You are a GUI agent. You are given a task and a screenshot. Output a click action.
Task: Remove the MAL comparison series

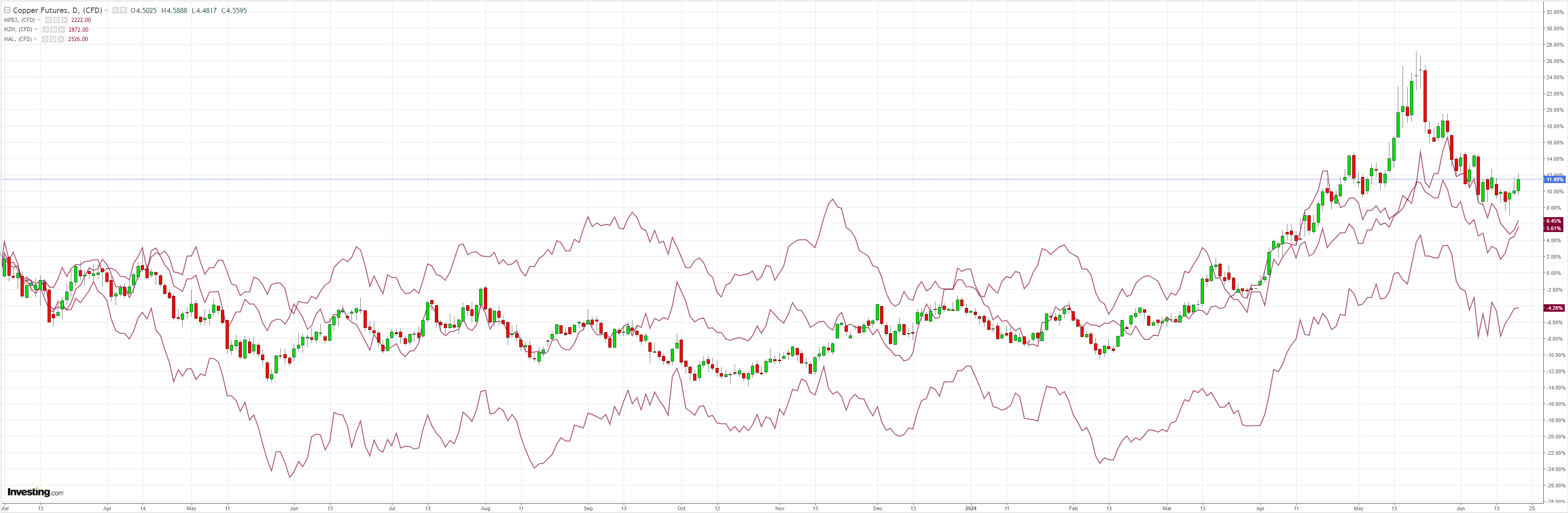(x=61, y=40)
